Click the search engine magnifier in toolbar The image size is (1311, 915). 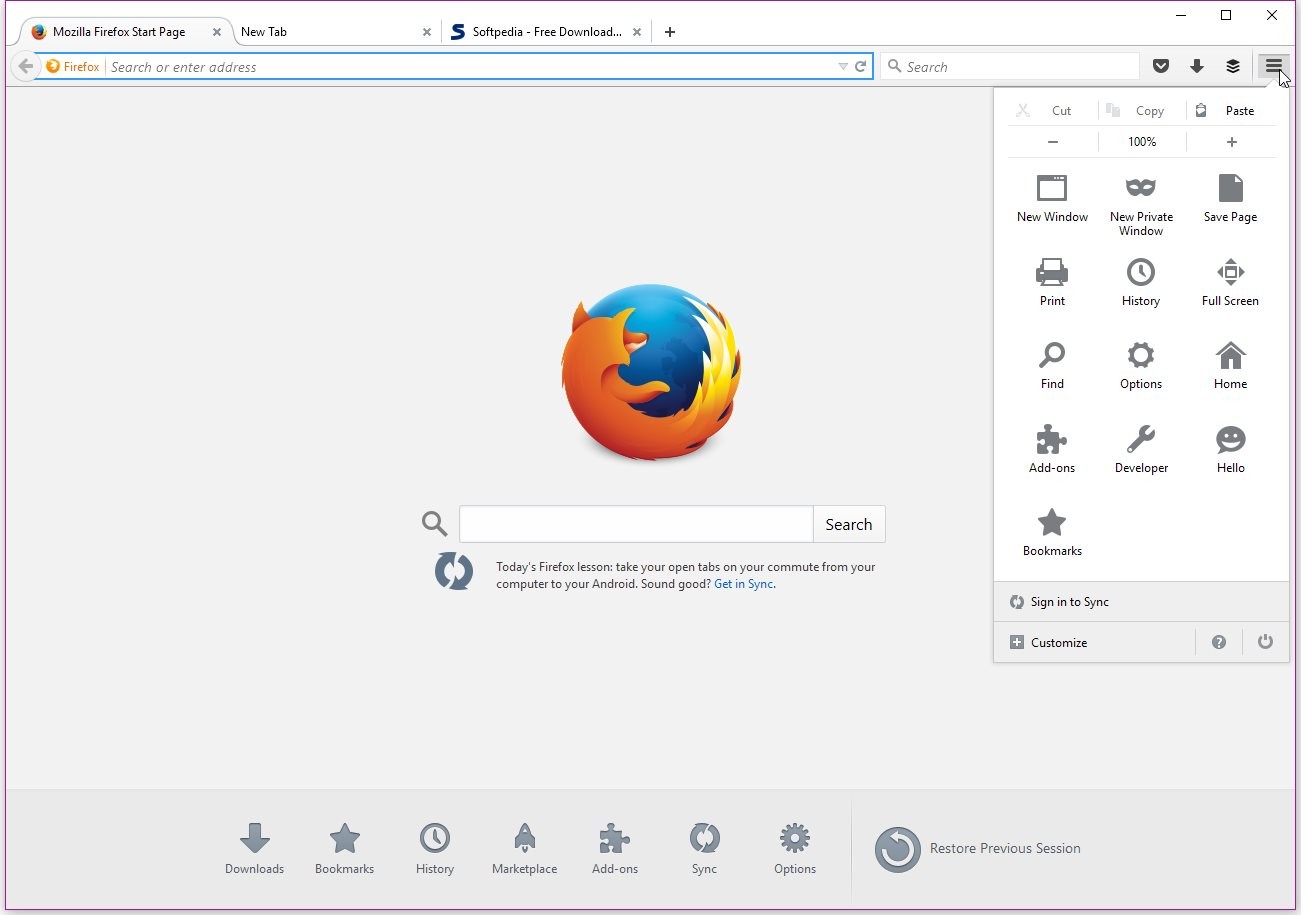pos(893,67)
